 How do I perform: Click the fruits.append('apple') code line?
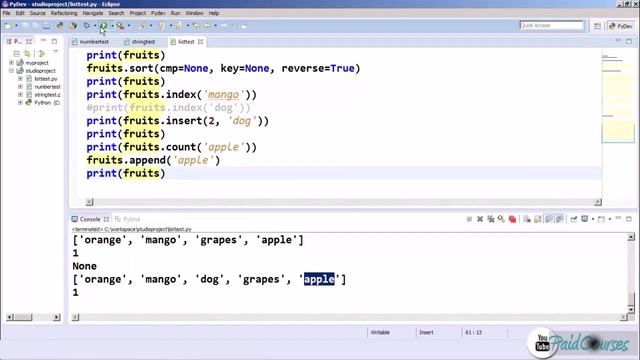pos(153,160)
